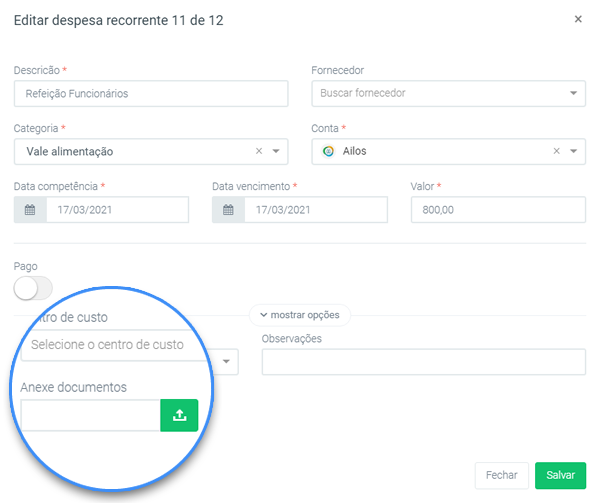Open the Data vencimento calendar icon
This screenshot has width=600, height=503.
pyautogui.click(x=228, y=210)
